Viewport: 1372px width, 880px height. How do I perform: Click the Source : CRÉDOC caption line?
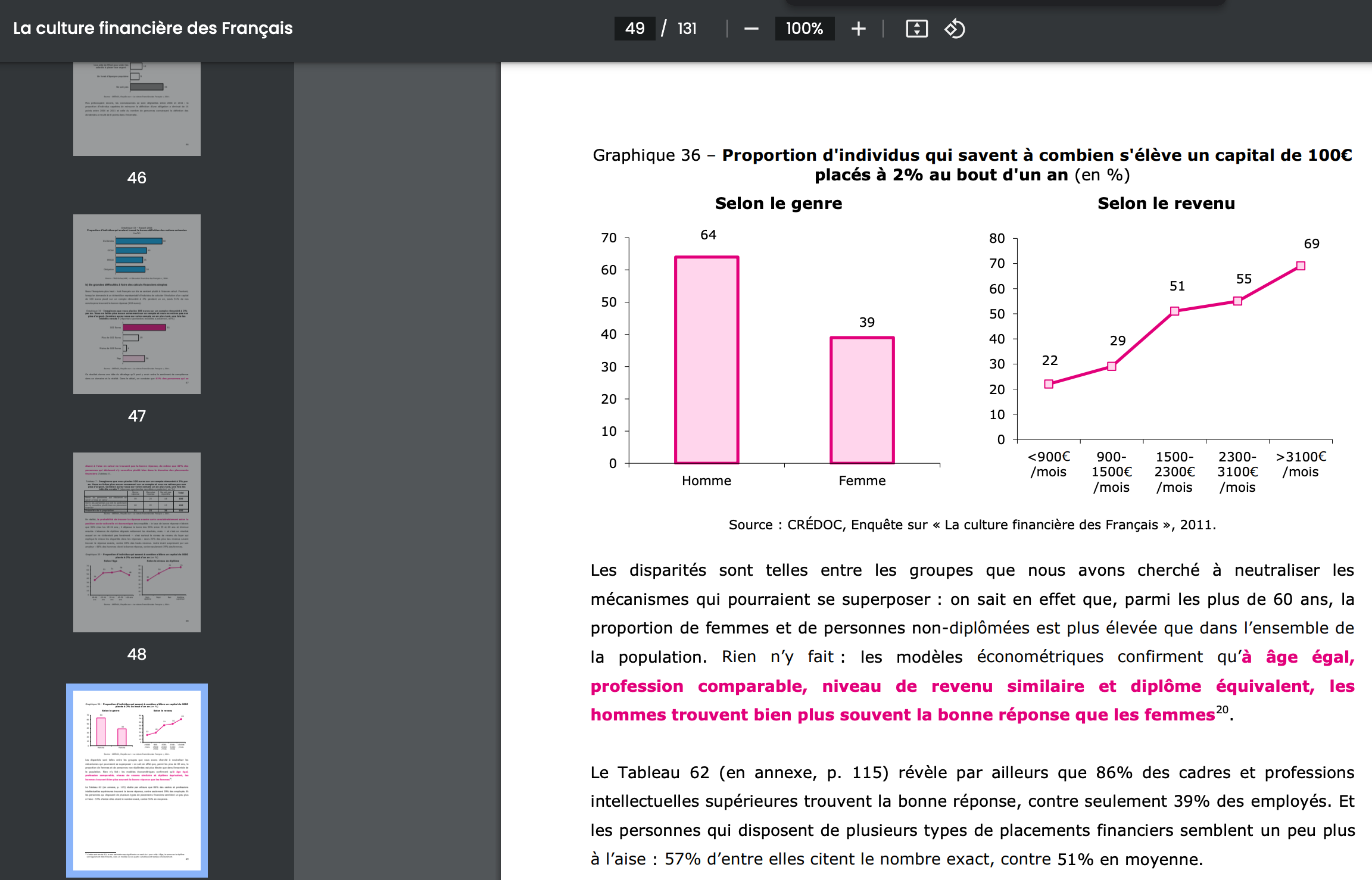point(972,525)
